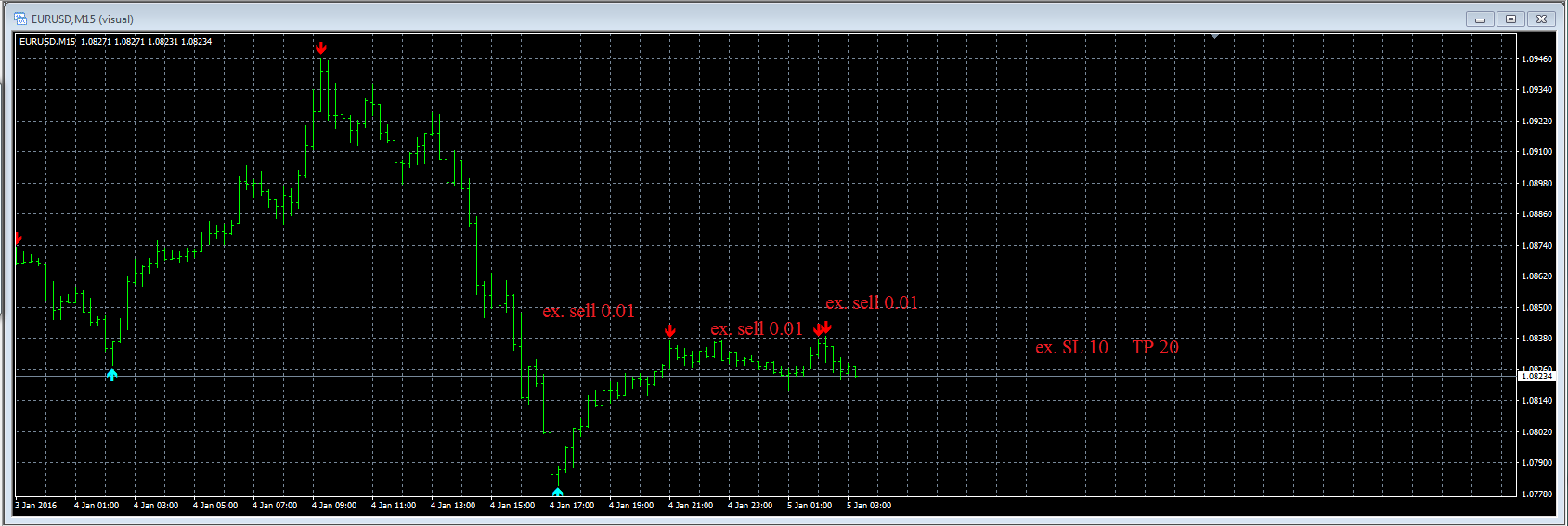Image resolution: width=1568 pixels, height=526 pixels.
Task: Click time axis label '4 Jan 03:00'
Action: pos(156,506)
